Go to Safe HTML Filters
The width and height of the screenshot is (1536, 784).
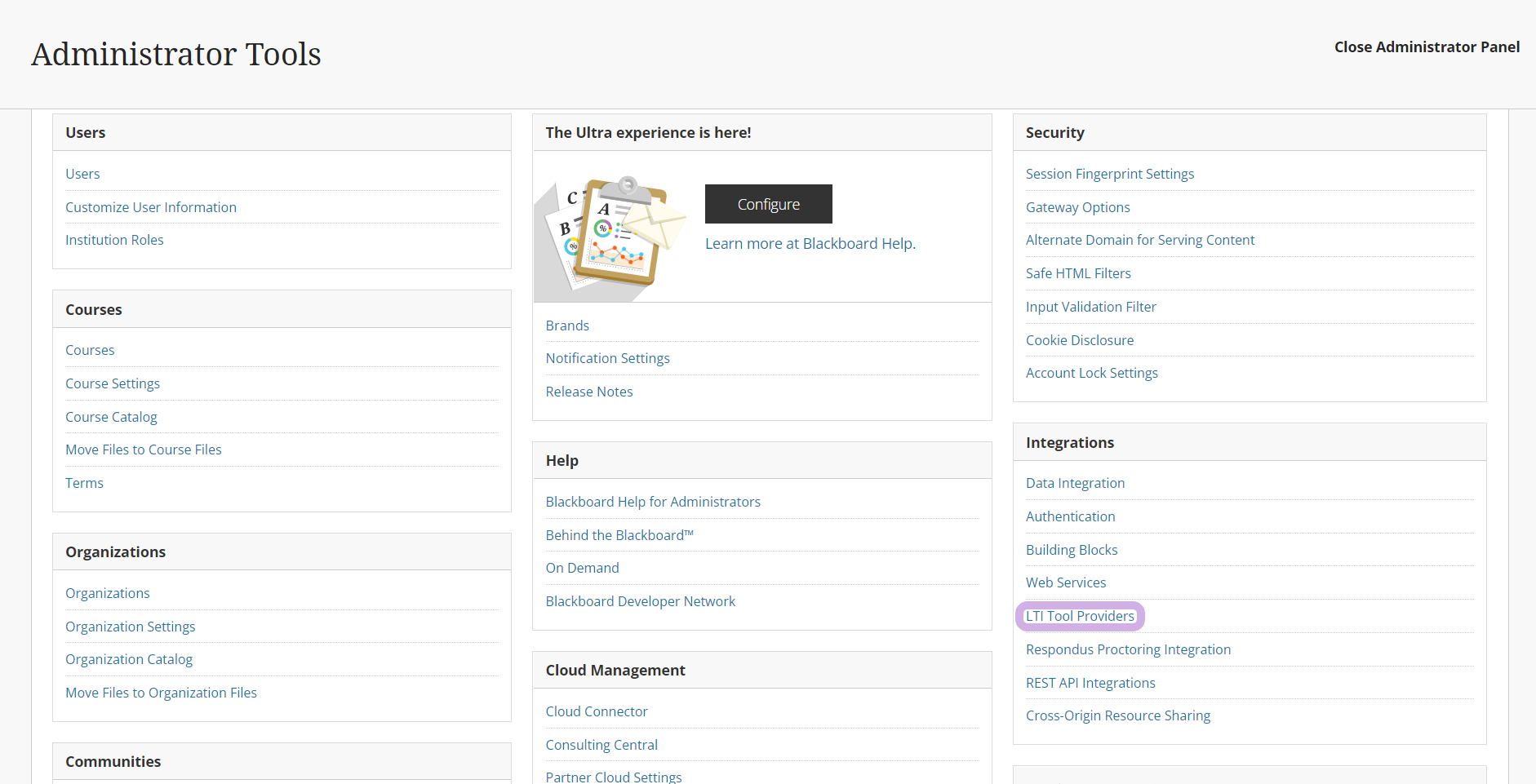1078,273
